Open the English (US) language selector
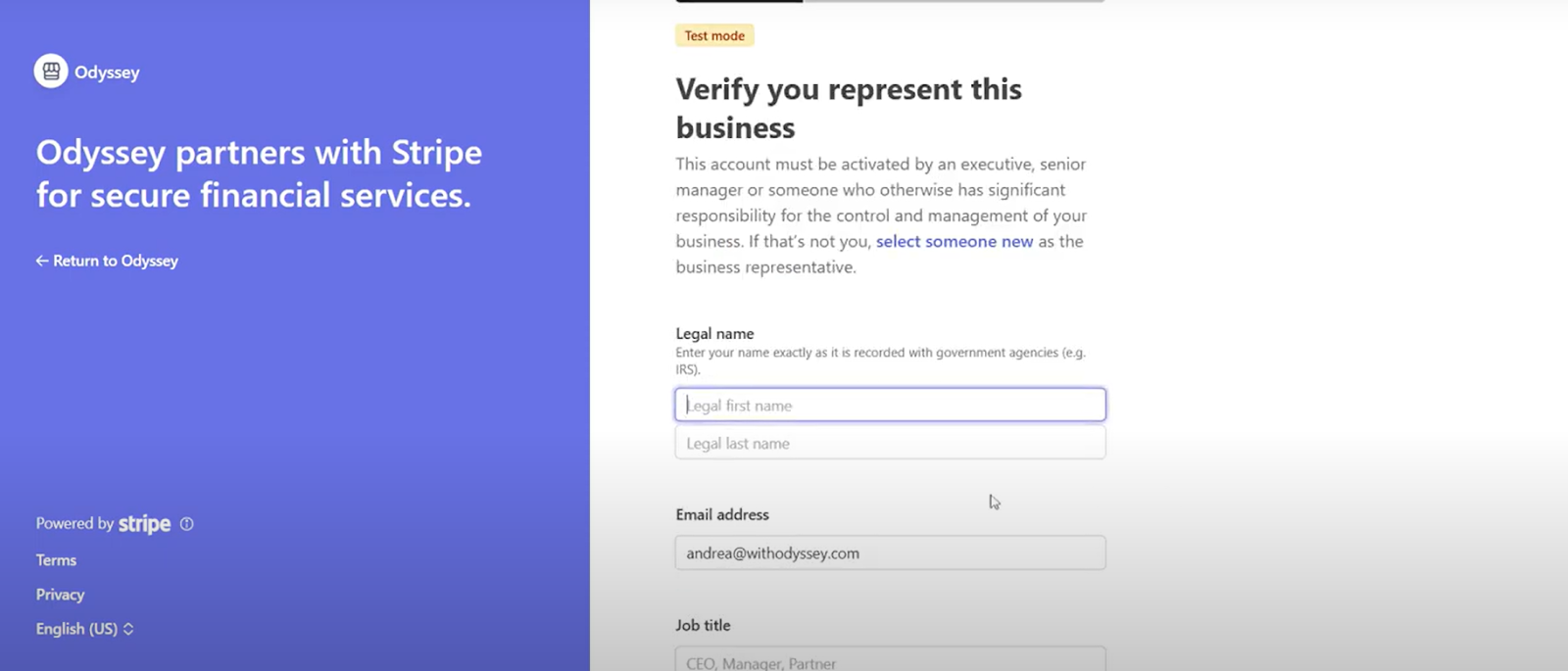1568x671 pixels. tap(84, 629)
